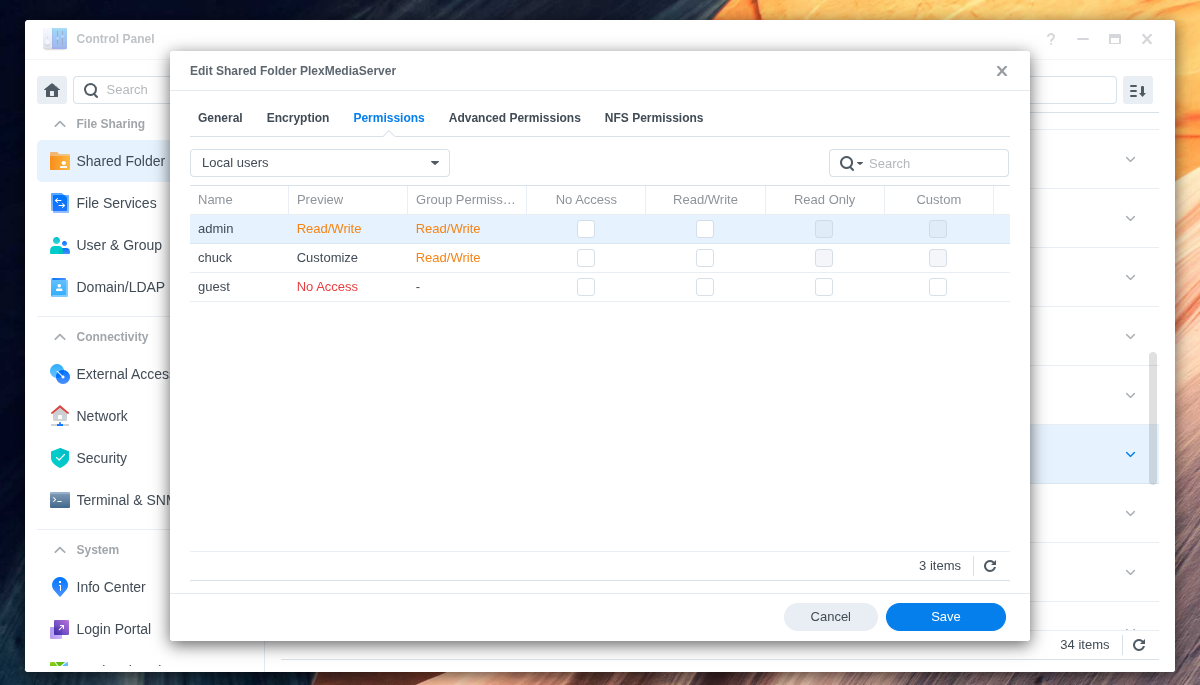Image resolution: width=1200 pixels, height=685 pixels.
Task: Switch to the Encryption tab
Action: 298,118
